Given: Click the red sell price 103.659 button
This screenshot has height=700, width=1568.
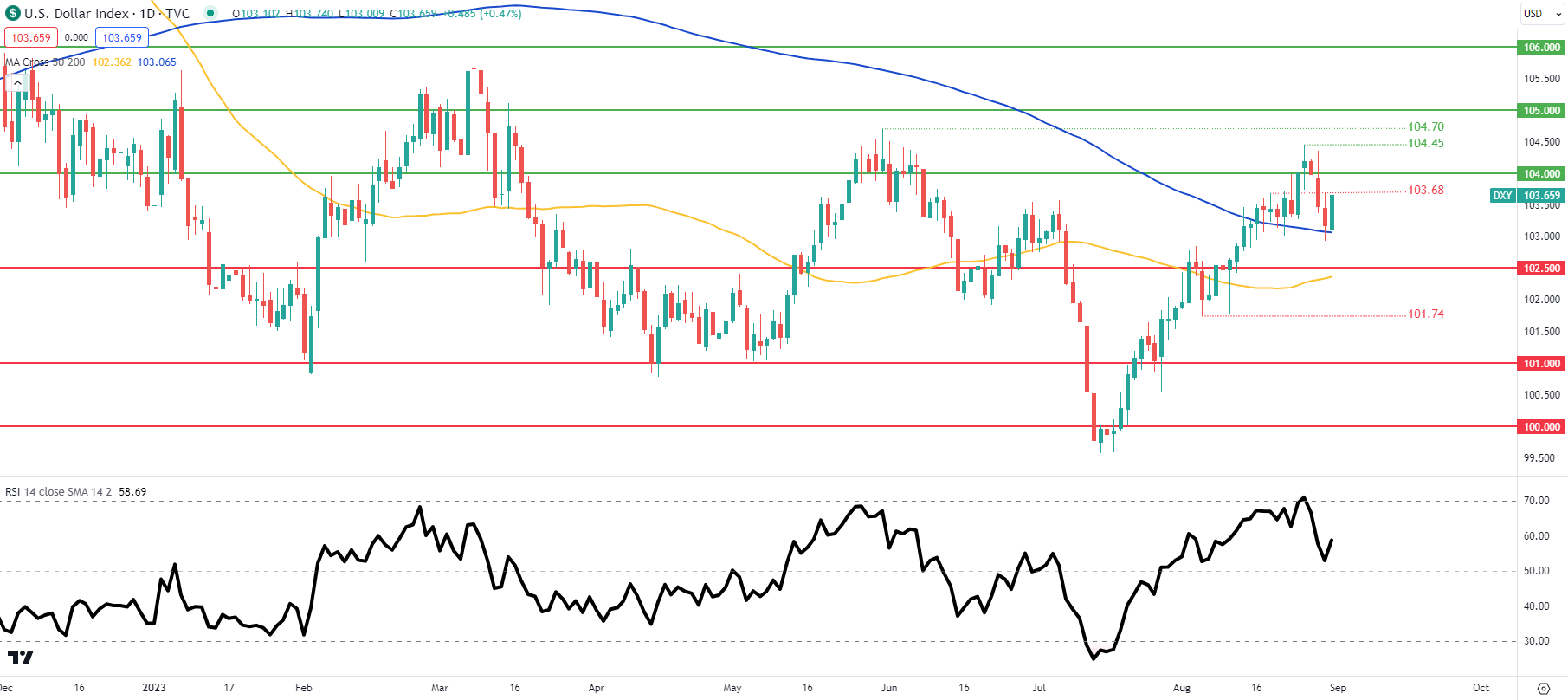Looking at the screenshot, I should click(31, 37).
